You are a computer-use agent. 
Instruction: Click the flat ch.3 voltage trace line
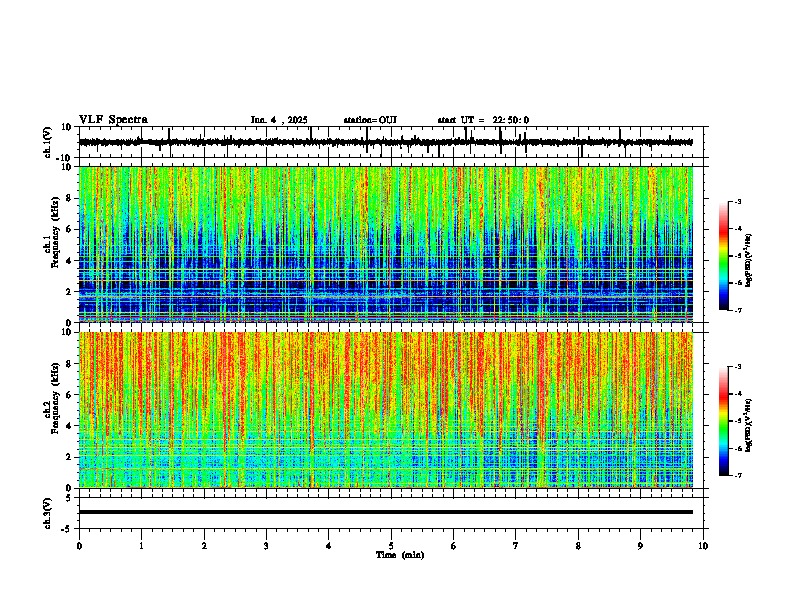point(386,512)
